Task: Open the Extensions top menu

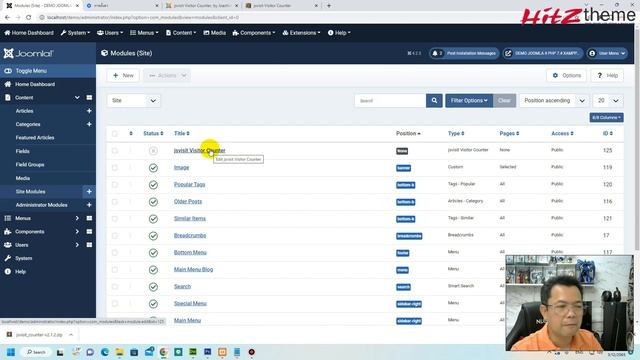Action: tap(301, 33)
